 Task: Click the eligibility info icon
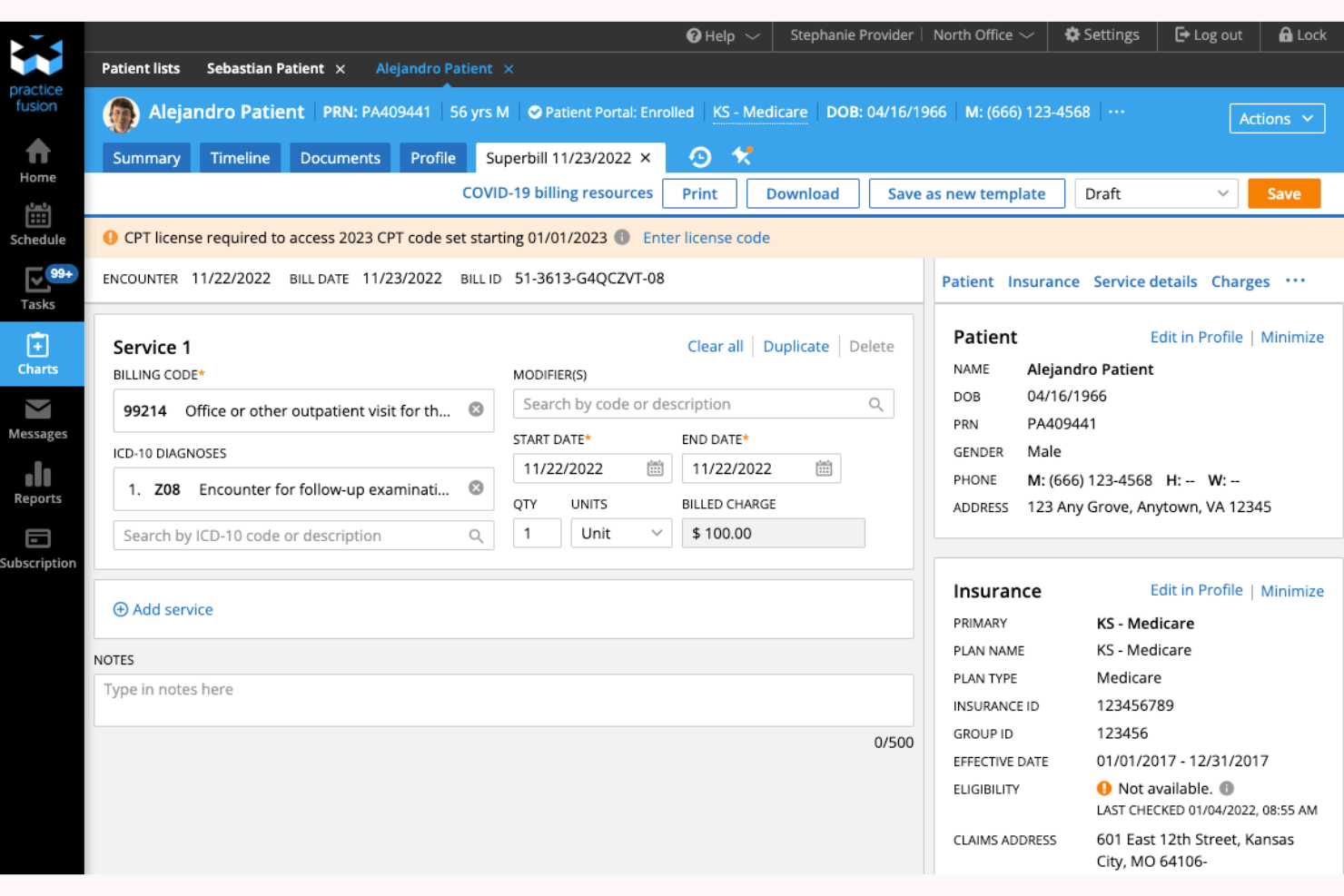tap(1227, 788)
